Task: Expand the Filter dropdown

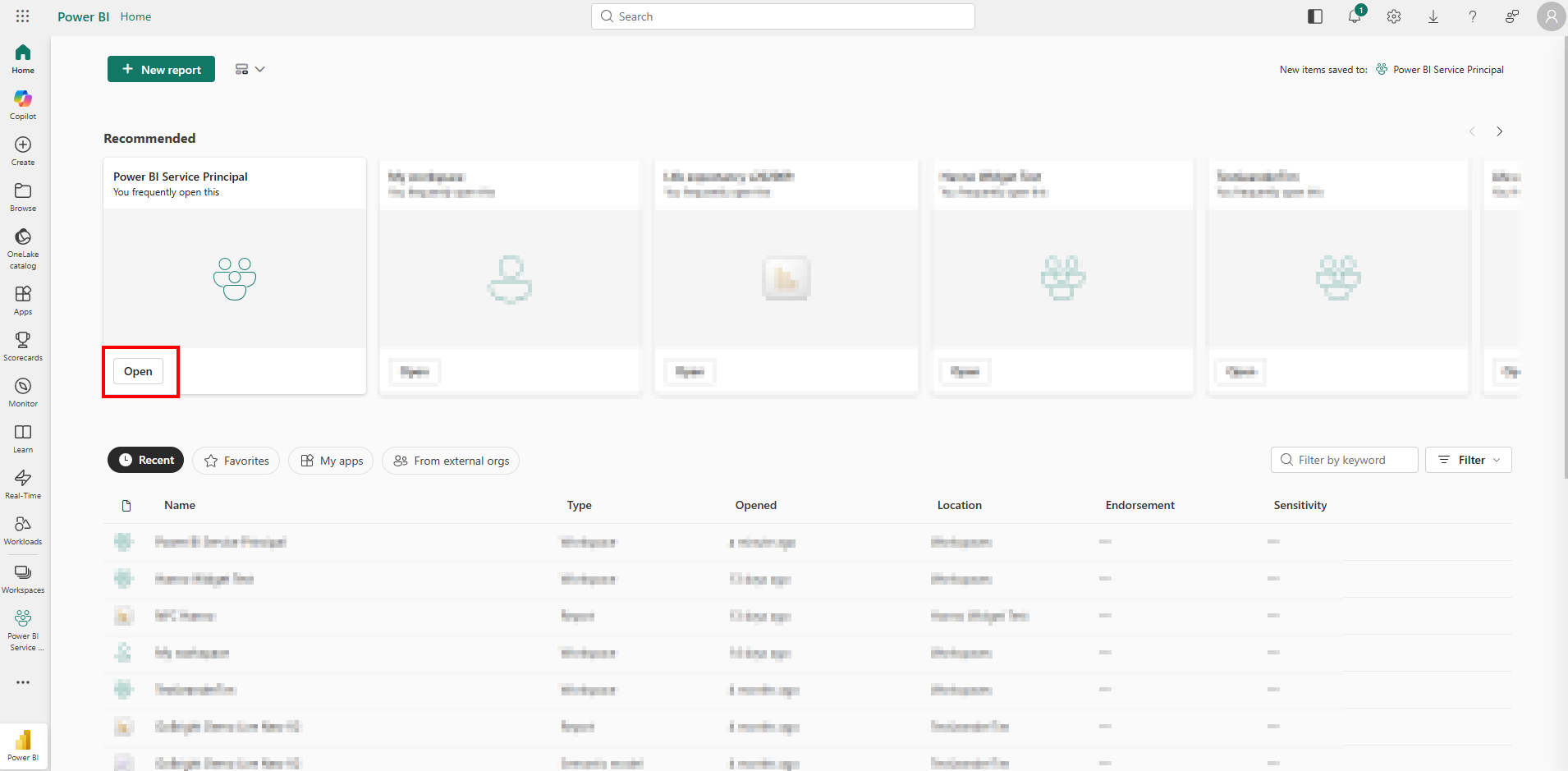Action: click(1468, 460)
